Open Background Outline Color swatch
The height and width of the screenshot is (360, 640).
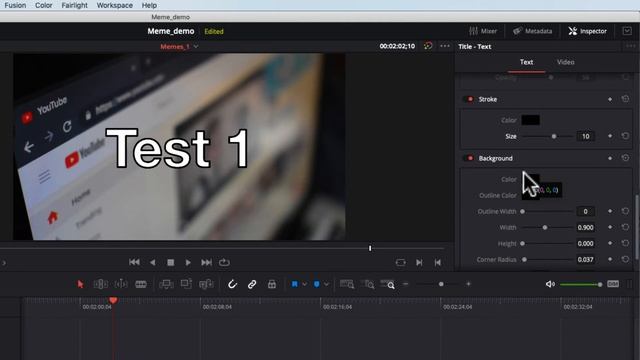coord(530,195)
